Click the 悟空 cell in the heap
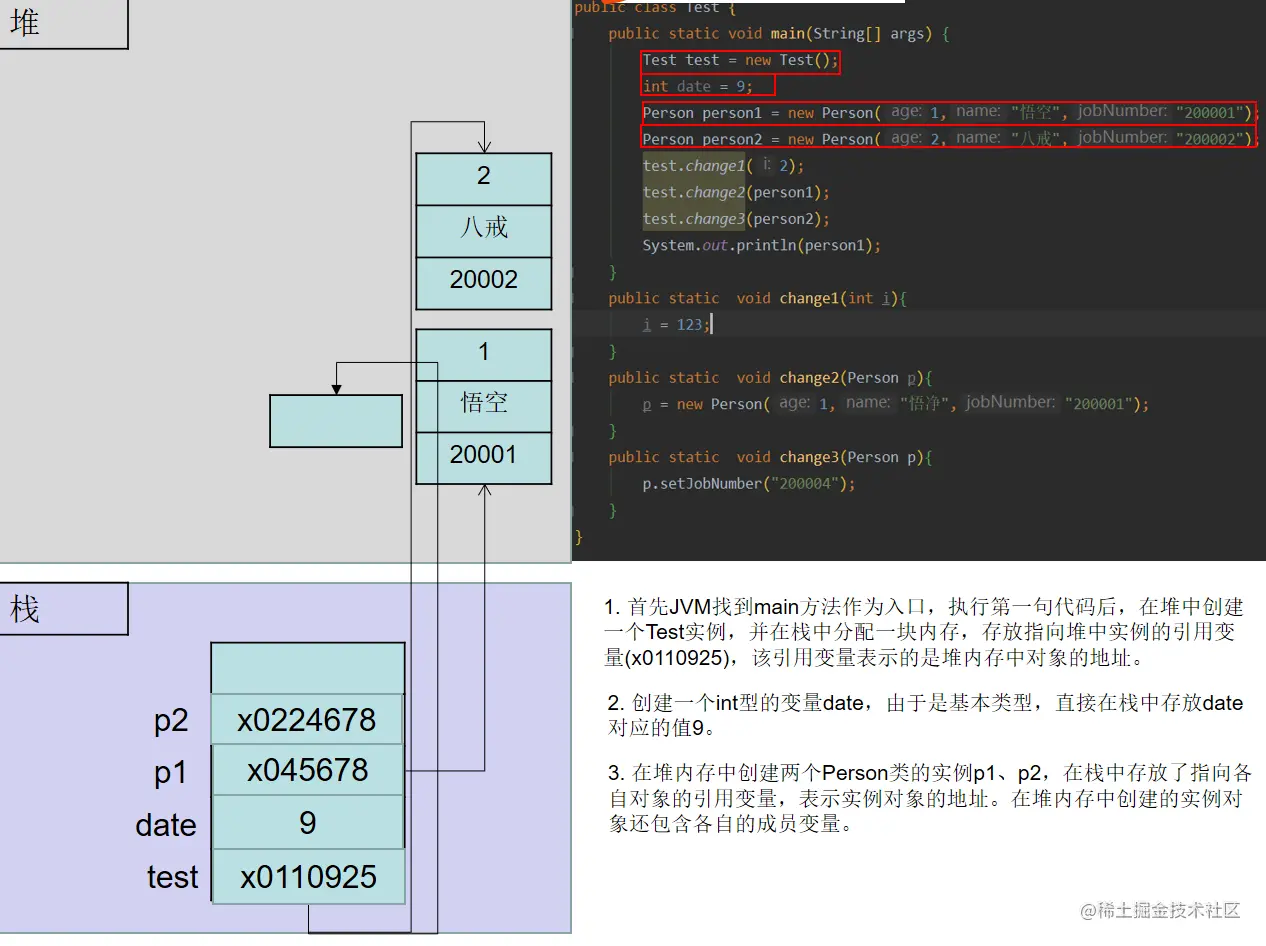Viewport: 1266px width, 946px height. point(484,403)
